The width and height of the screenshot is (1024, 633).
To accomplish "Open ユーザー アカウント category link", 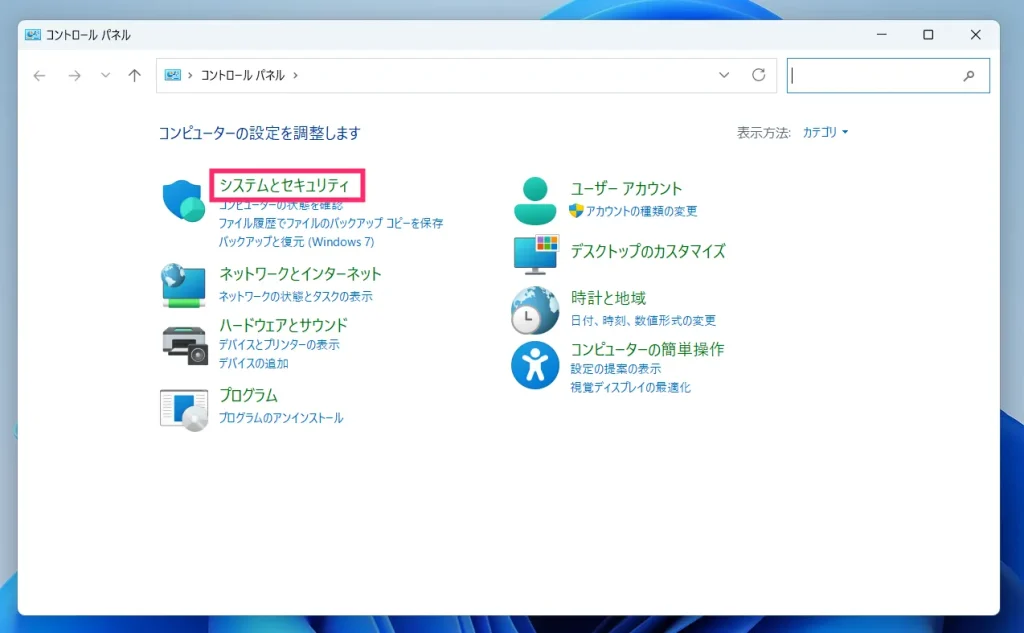I will point(626,189).
